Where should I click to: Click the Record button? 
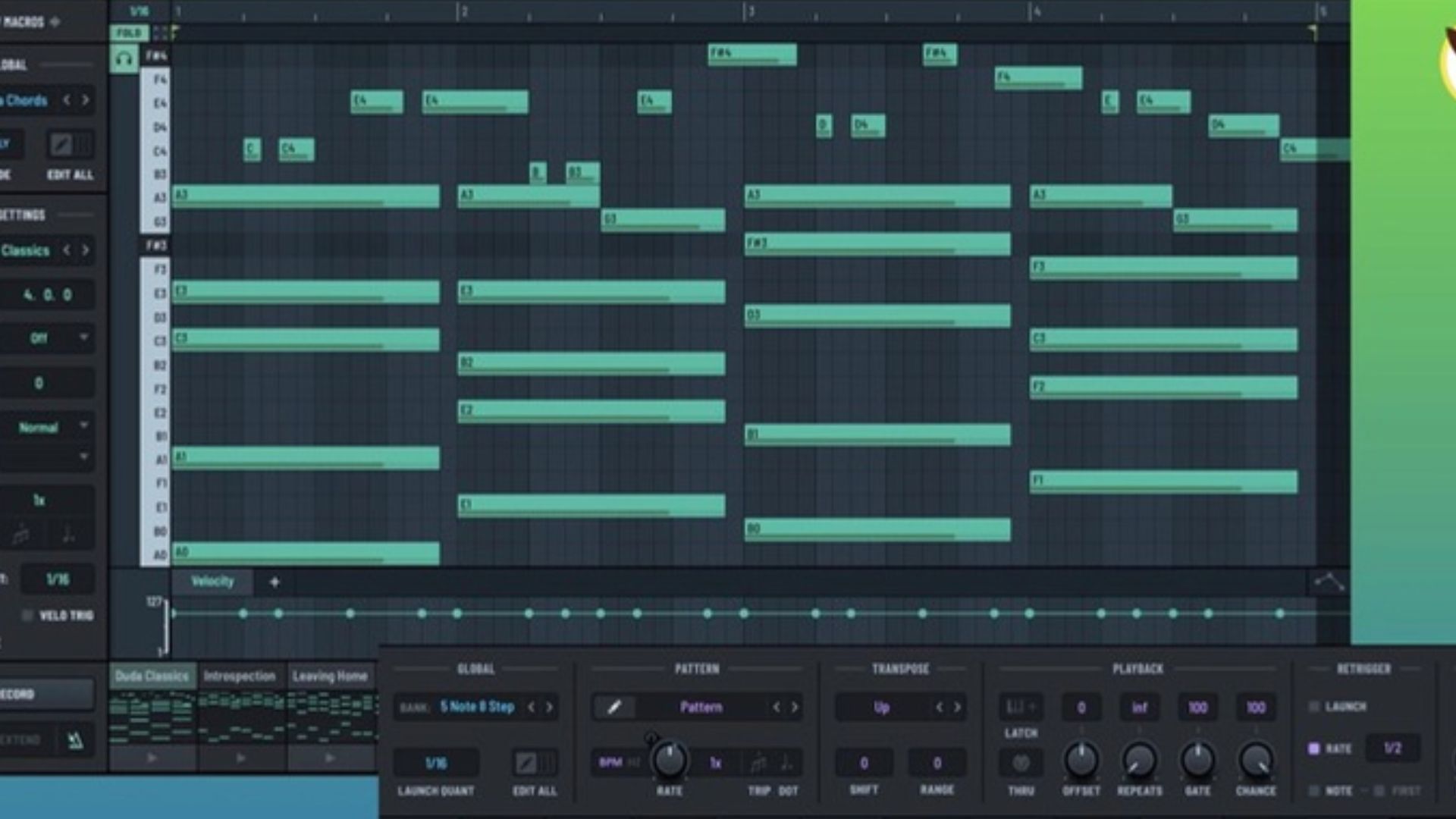(x=45, y=694)
